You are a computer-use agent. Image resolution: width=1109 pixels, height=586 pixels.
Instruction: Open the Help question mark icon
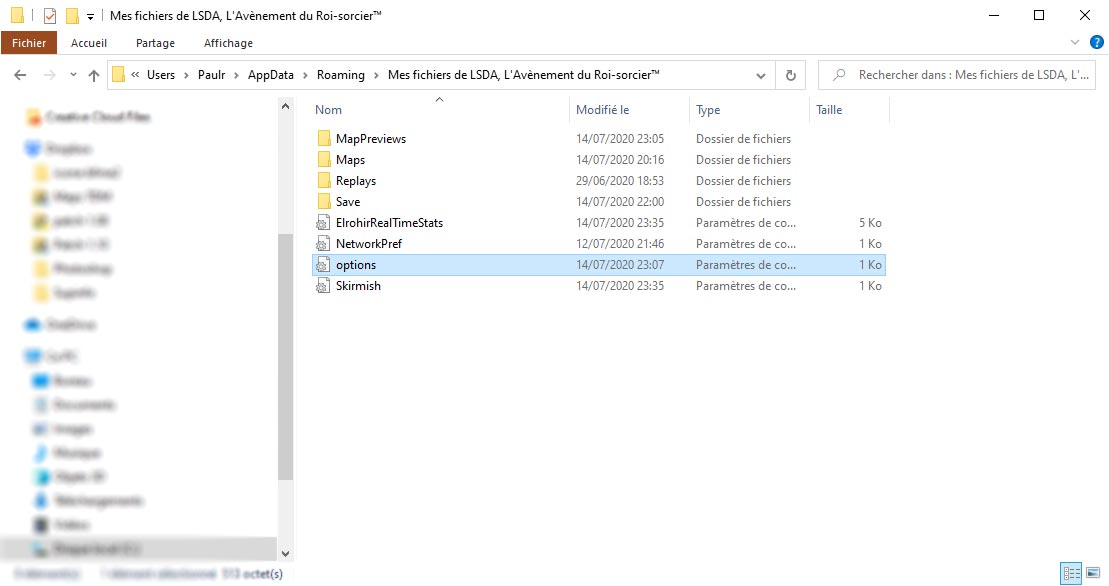pos(1096,43)
